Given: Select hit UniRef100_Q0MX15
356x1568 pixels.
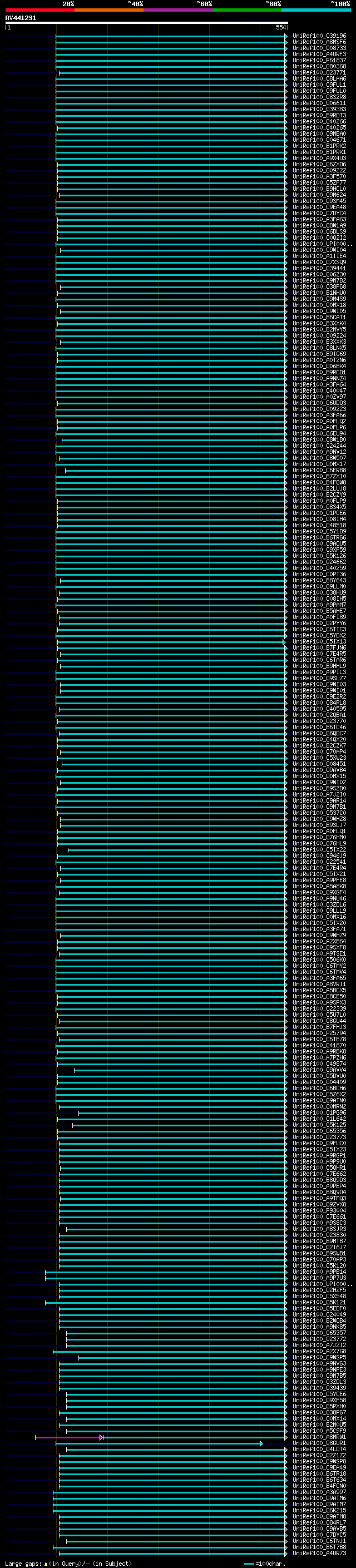Looking at the screenshot, I should point(319,776).
